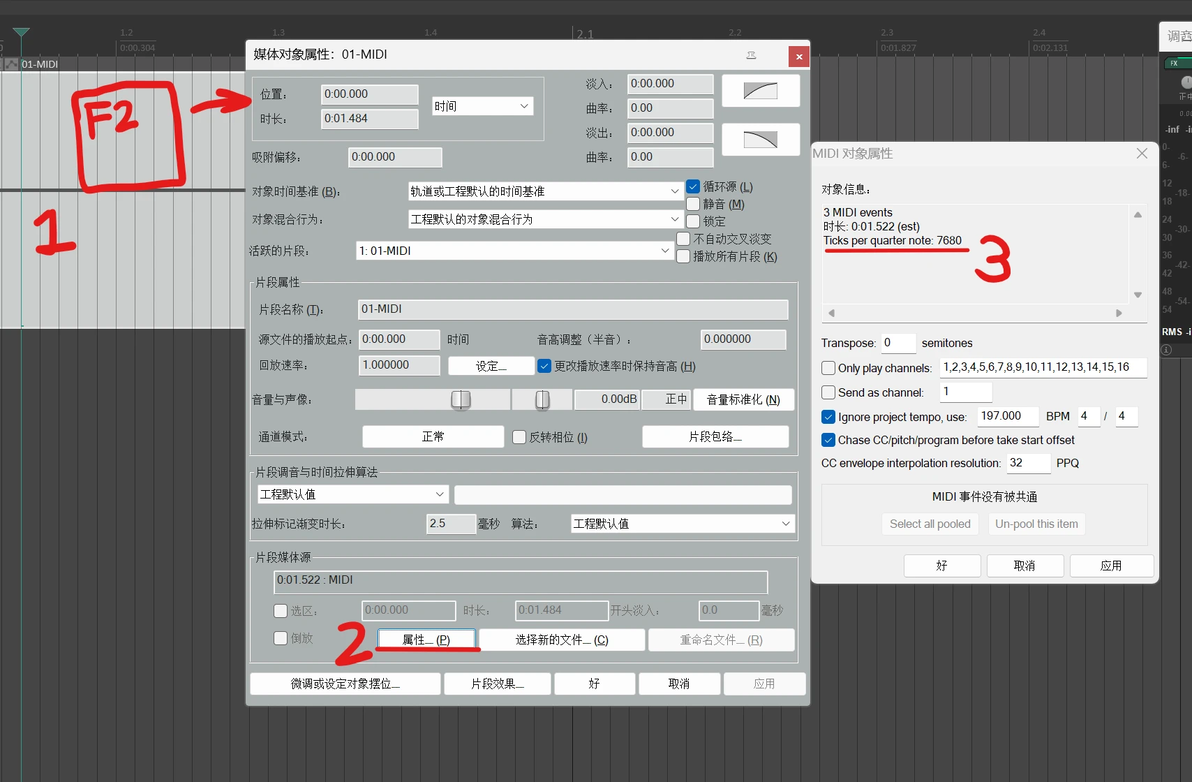Screen dimensions: 1192x782
Task: Enable Send as channel checkbox
Action: coord(829,392)
